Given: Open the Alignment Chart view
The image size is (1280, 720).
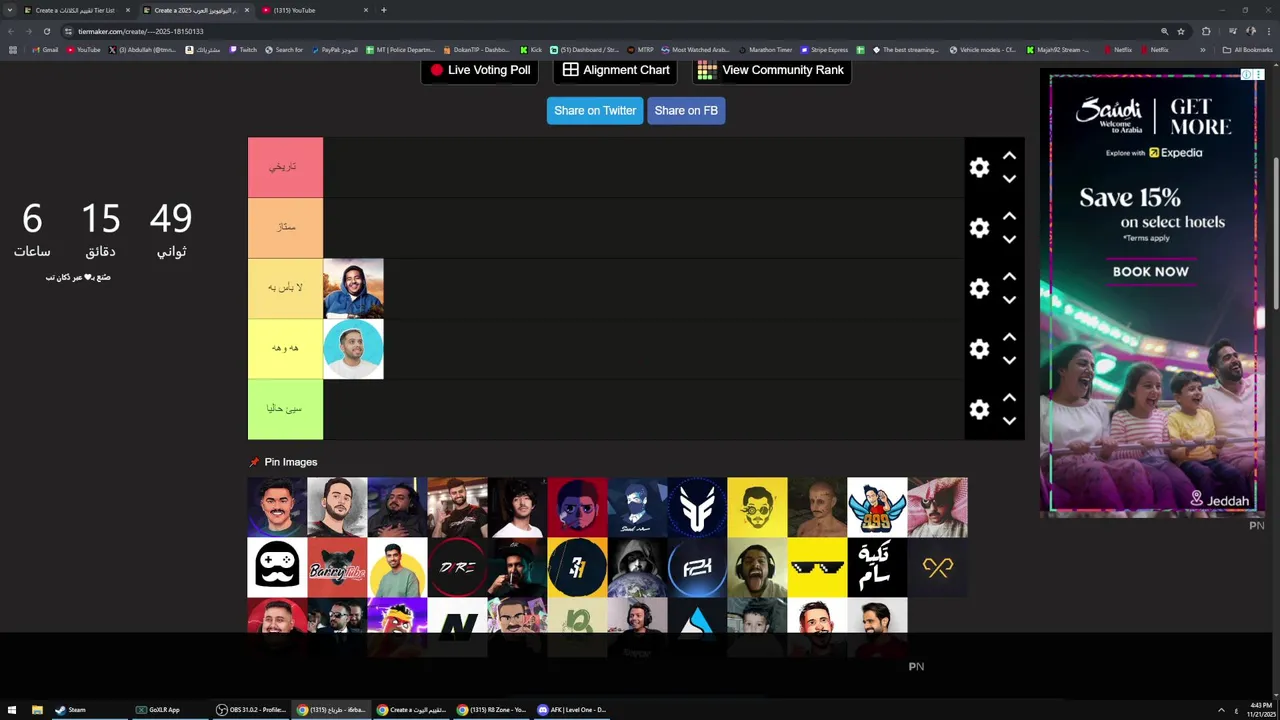Looking at the screenshot, I should pos(616,70).
